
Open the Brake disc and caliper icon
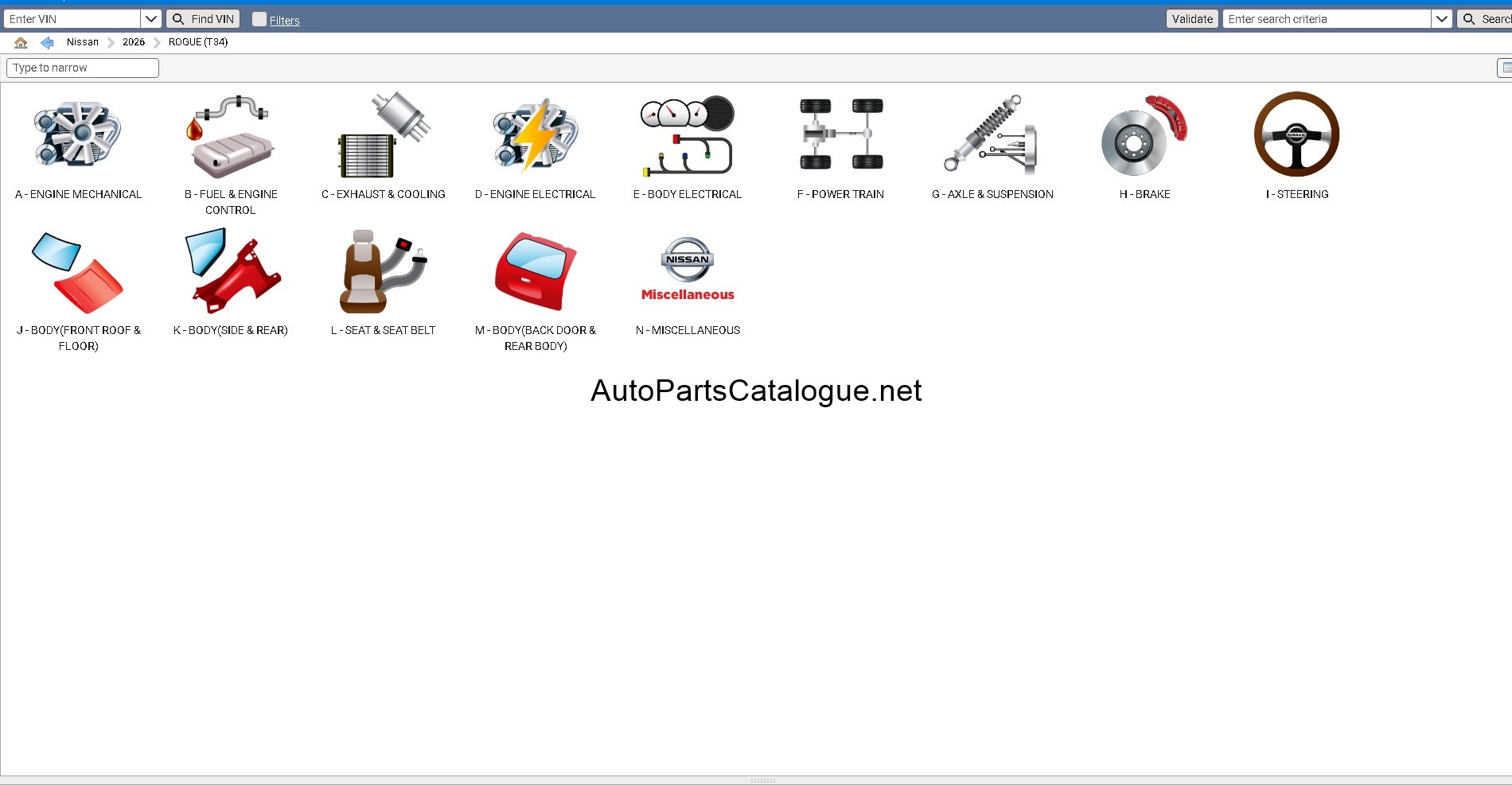tap(1144, 135)
